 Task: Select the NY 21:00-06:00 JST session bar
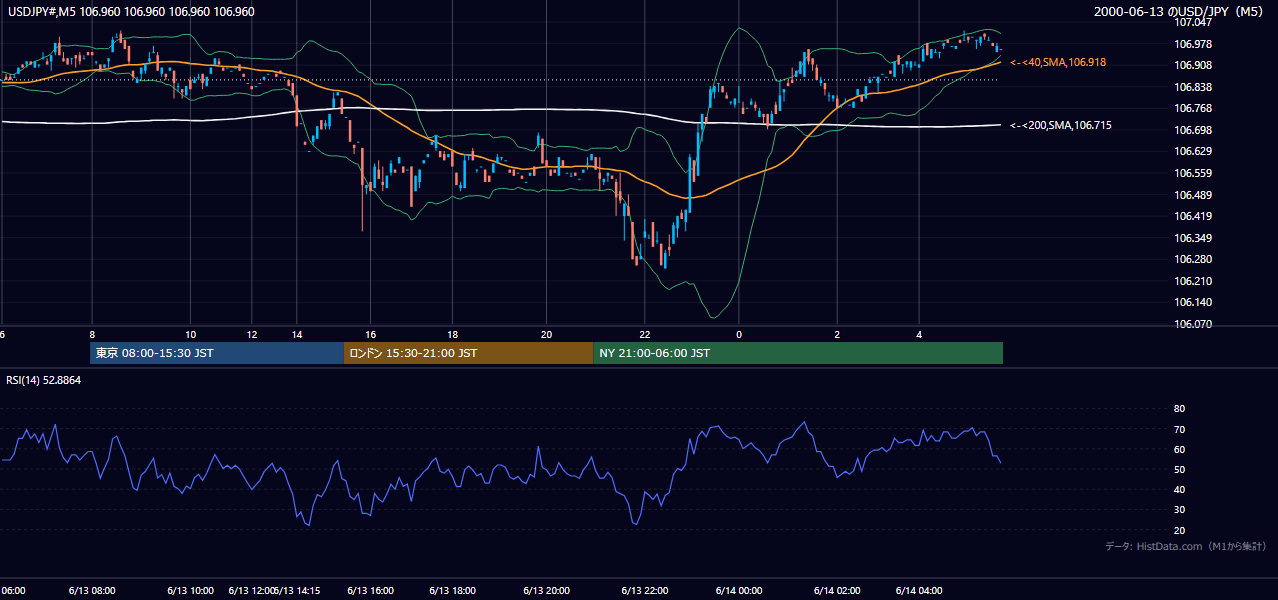[x=798, y=353]
